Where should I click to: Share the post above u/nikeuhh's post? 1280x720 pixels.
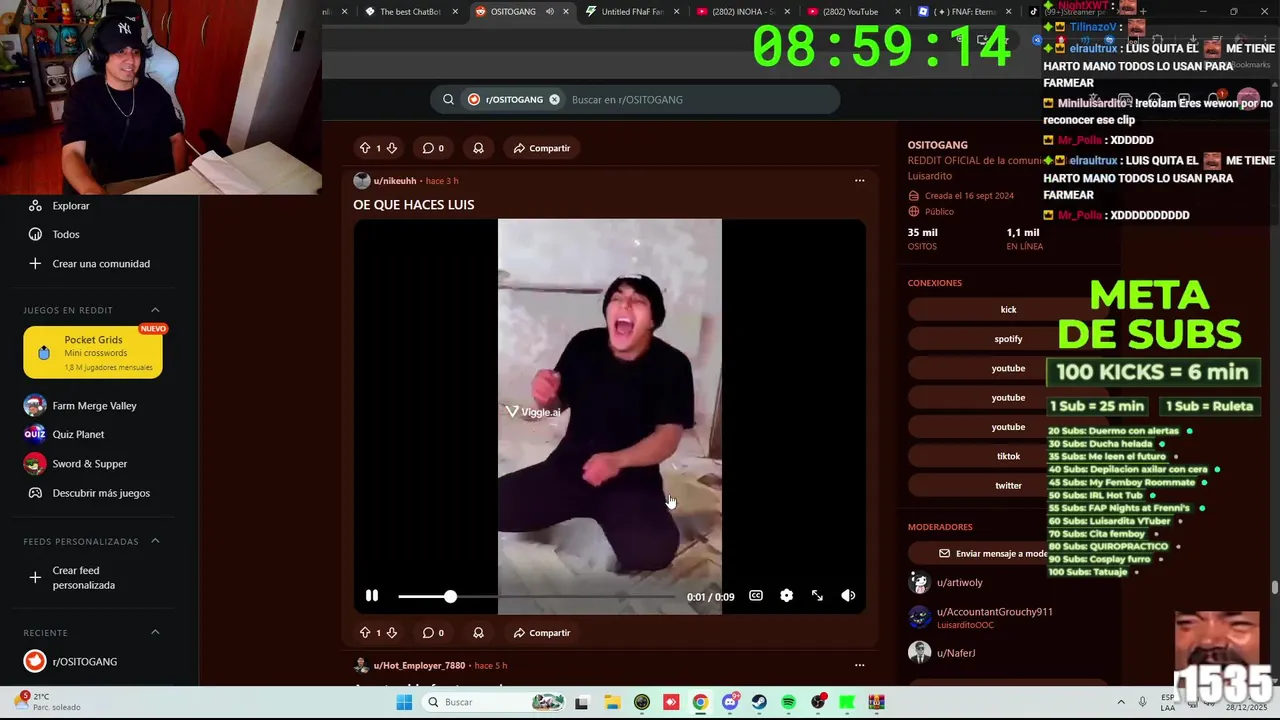click(x=542, y=148)
